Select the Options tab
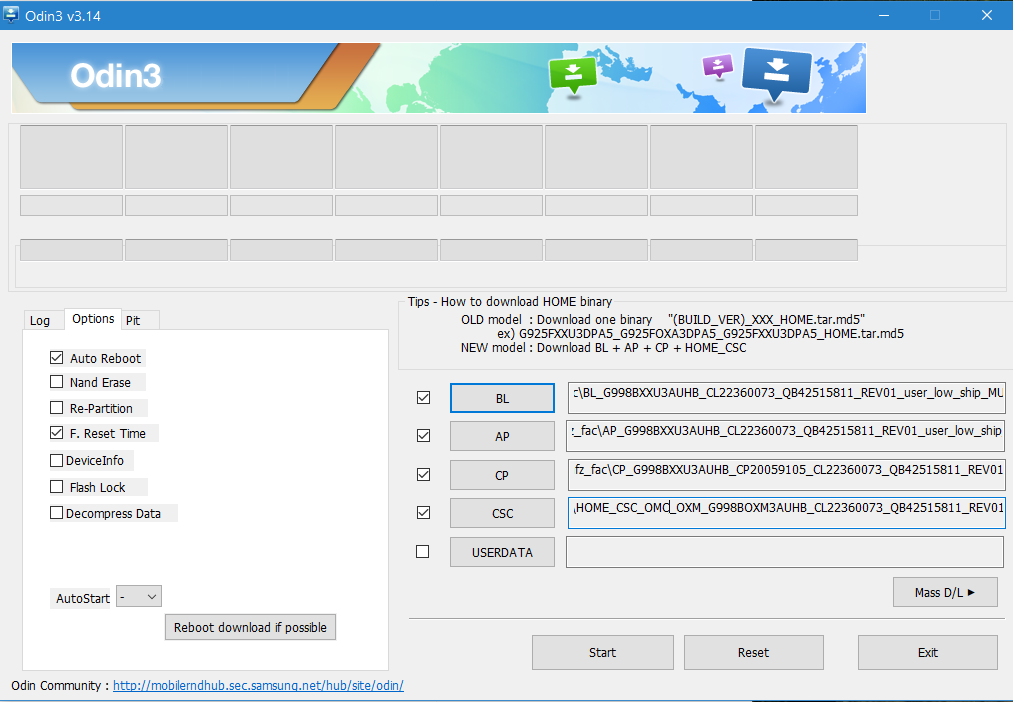The width and height of the screenshot is (1013, 702). (93, 319)
